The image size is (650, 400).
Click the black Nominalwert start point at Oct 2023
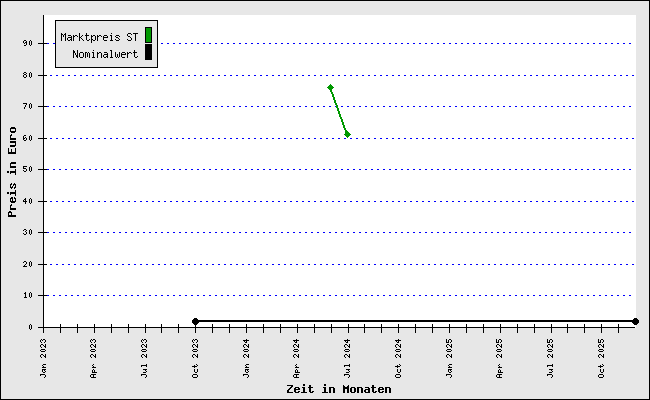coord(195,321)
